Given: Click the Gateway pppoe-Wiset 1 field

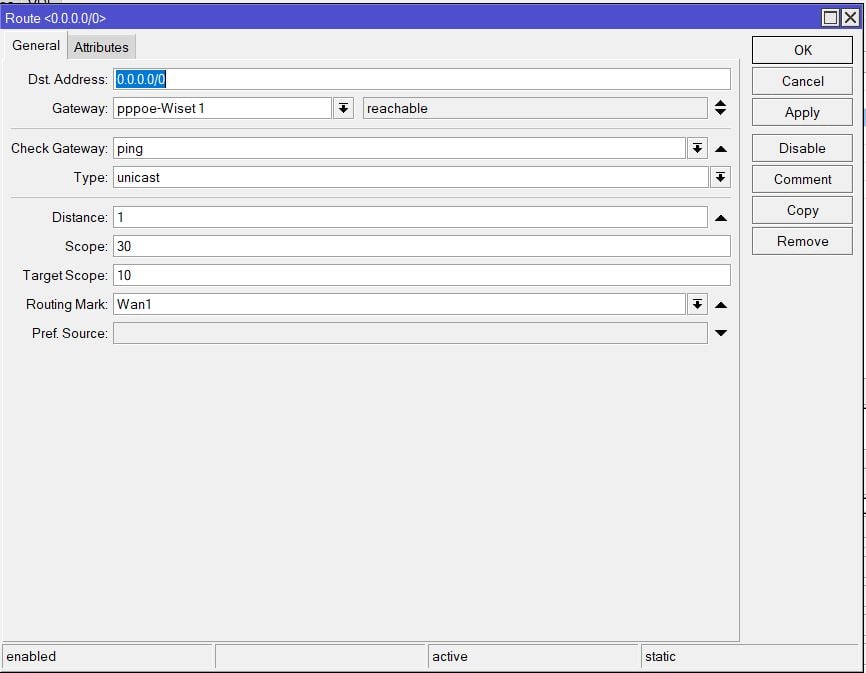Looking at the screenshot, I should (223, 108).
